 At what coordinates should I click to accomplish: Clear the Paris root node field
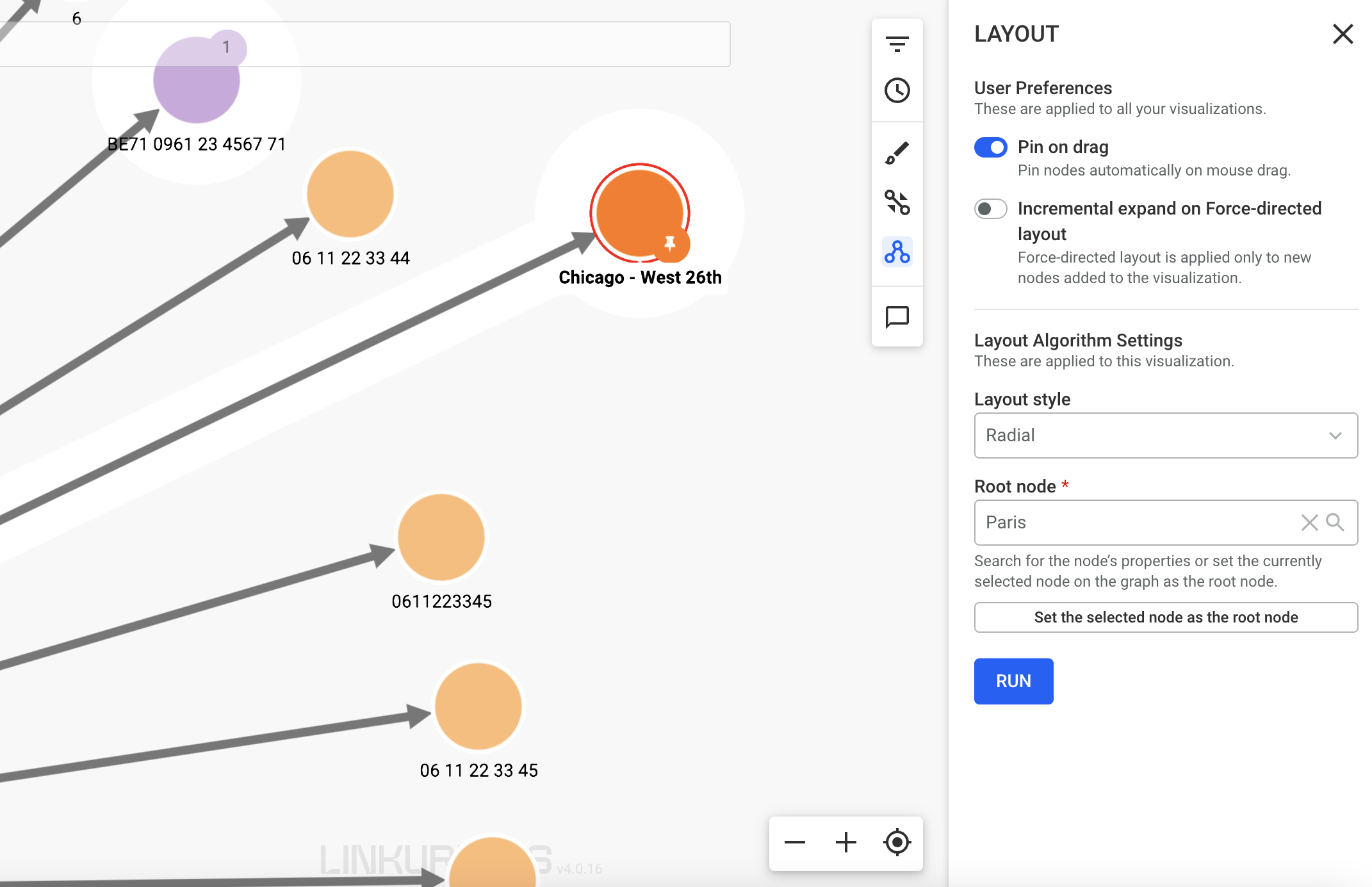pos(1309,523)
